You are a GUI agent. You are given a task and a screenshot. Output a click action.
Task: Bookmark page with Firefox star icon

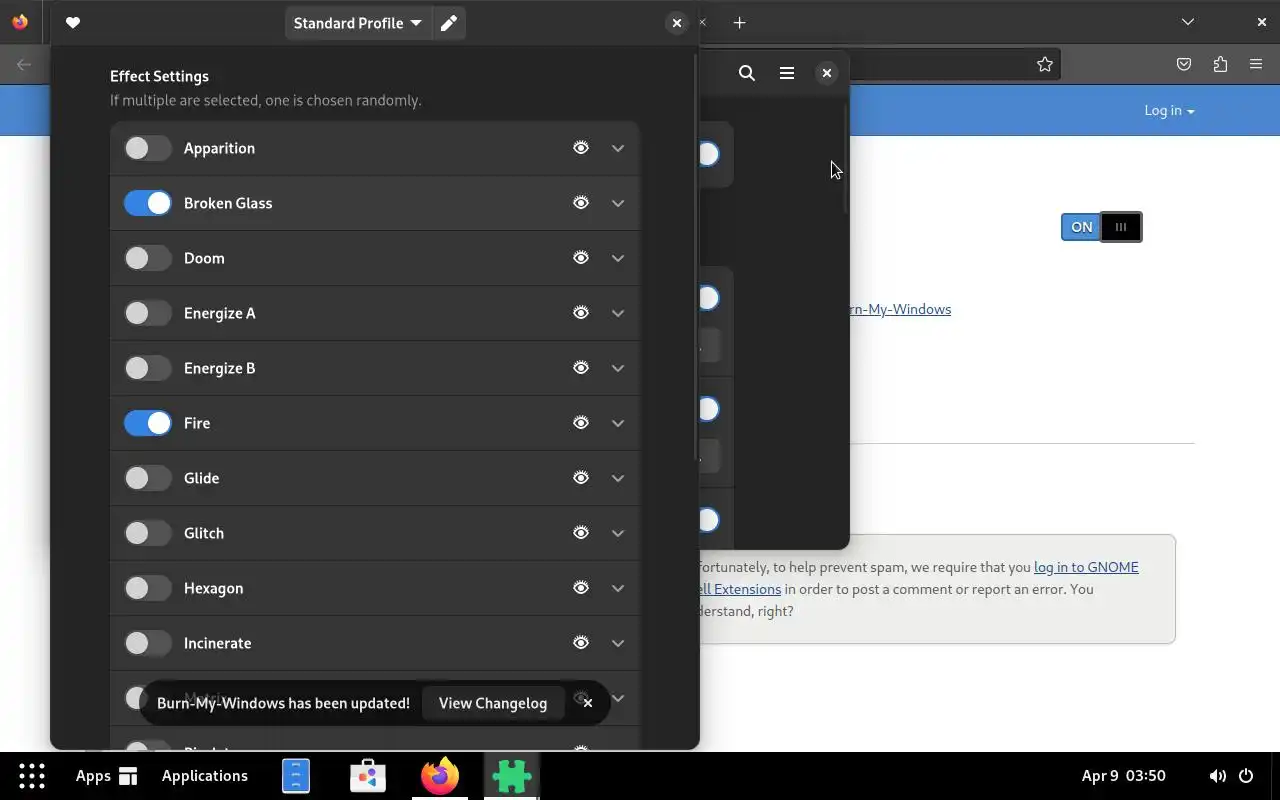pos(1045,64)
